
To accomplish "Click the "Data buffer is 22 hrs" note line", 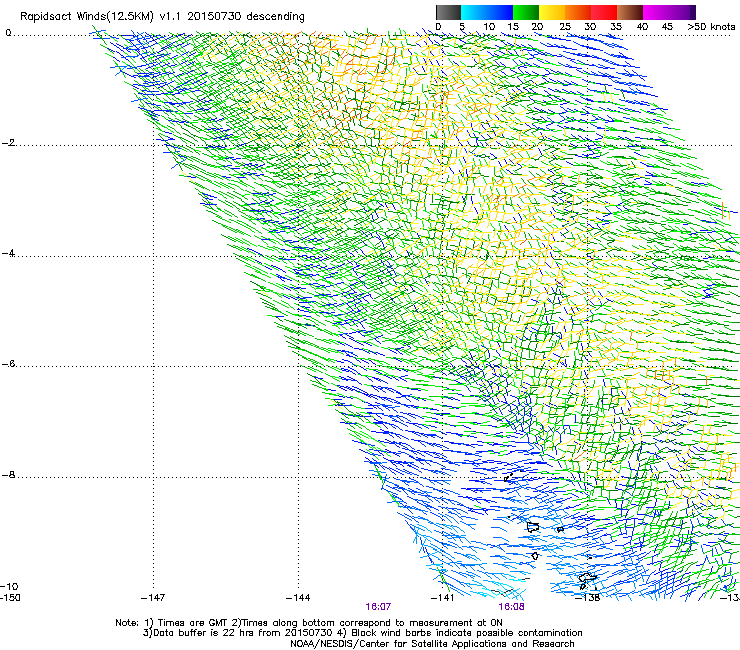I will coord(362,633).
